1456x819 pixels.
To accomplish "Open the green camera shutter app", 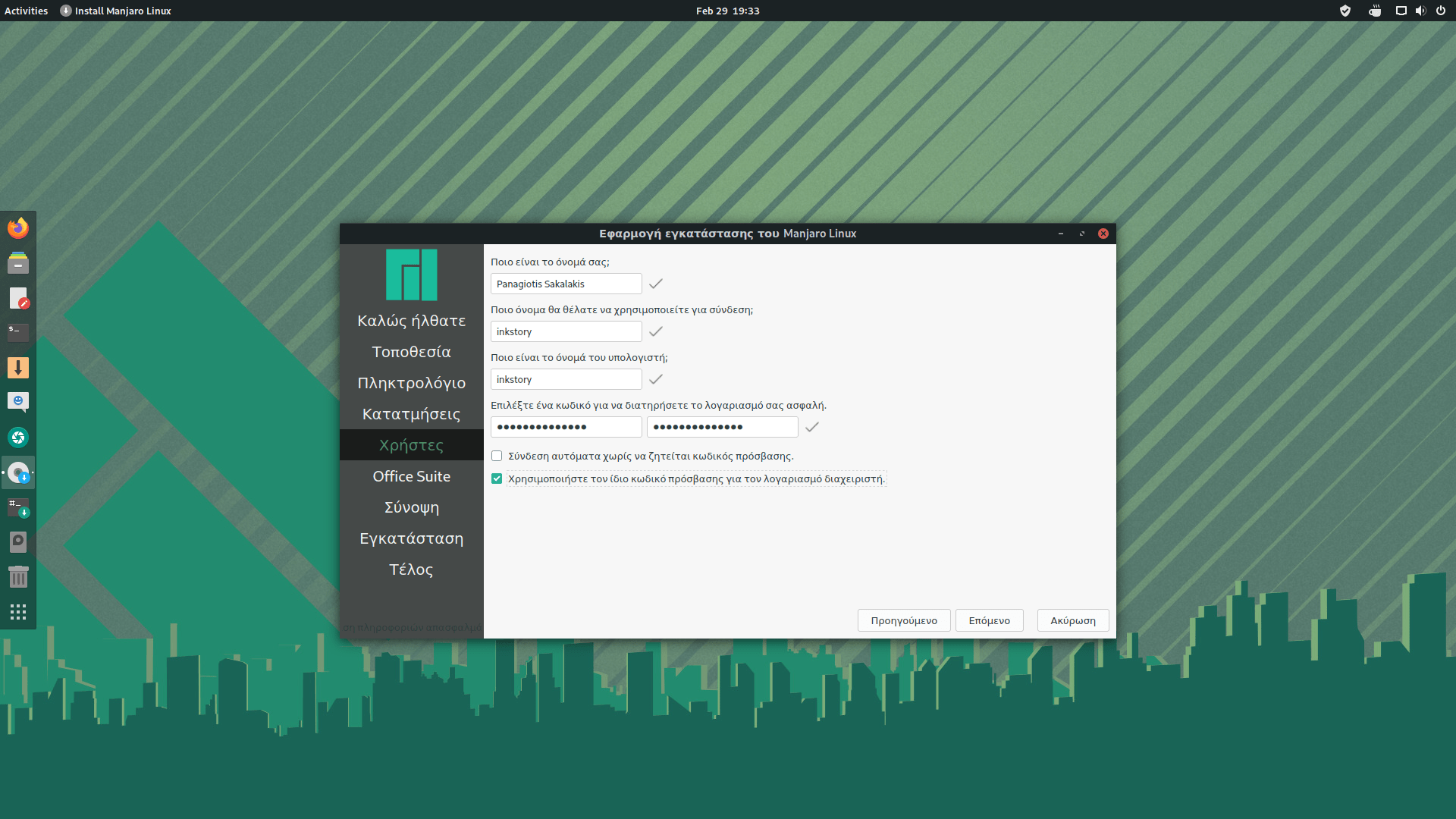I will click(x=18, y=438).
